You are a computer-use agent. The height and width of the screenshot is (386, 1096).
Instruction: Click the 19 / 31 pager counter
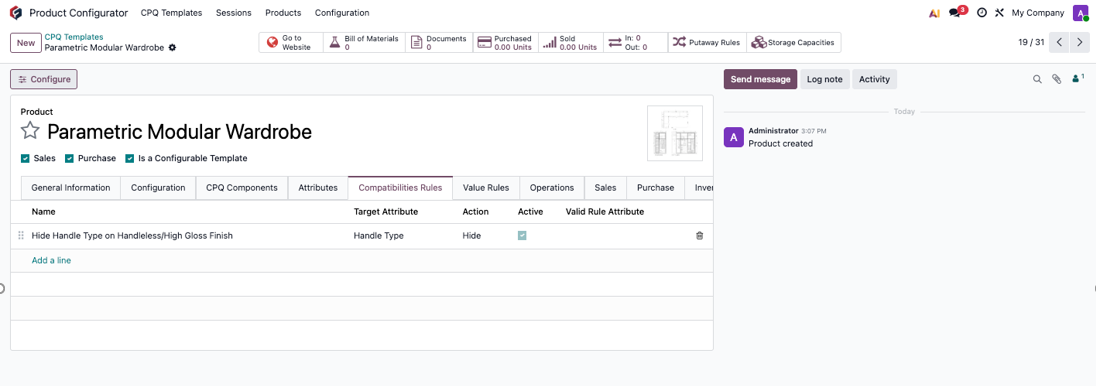coord(1031,42)
